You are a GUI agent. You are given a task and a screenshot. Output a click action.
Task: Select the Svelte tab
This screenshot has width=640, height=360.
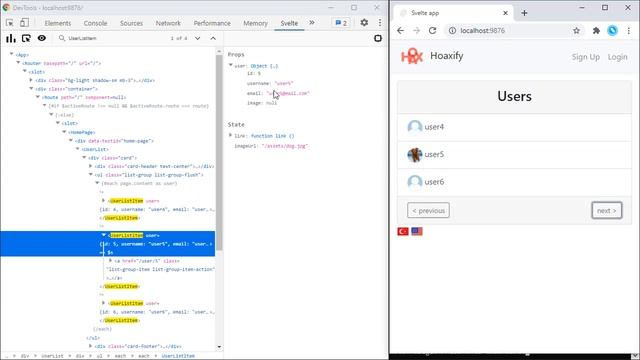[x=289, y=23]
